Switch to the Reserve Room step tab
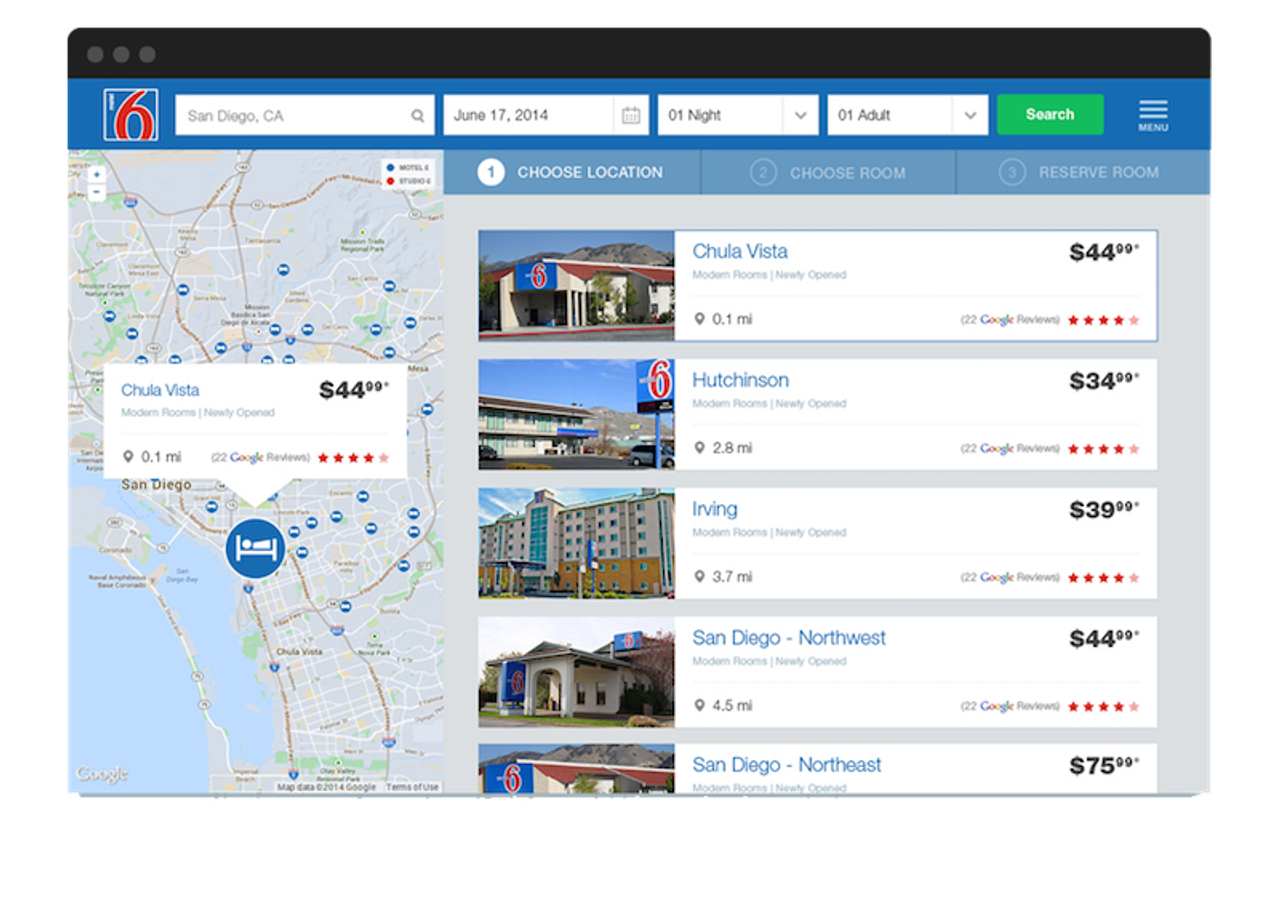 pos(1082,172)
